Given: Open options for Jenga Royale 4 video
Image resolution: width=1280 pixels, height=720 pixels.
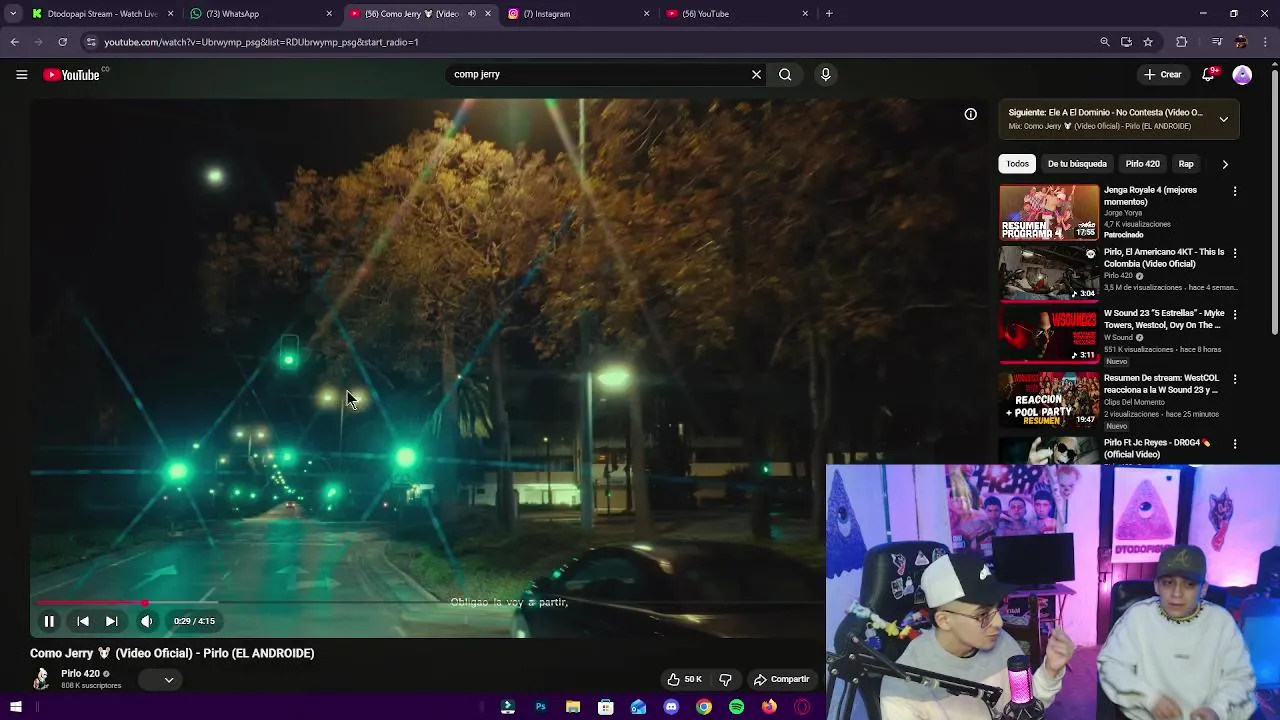Looking at the screenshot, I should [1234, 191].
